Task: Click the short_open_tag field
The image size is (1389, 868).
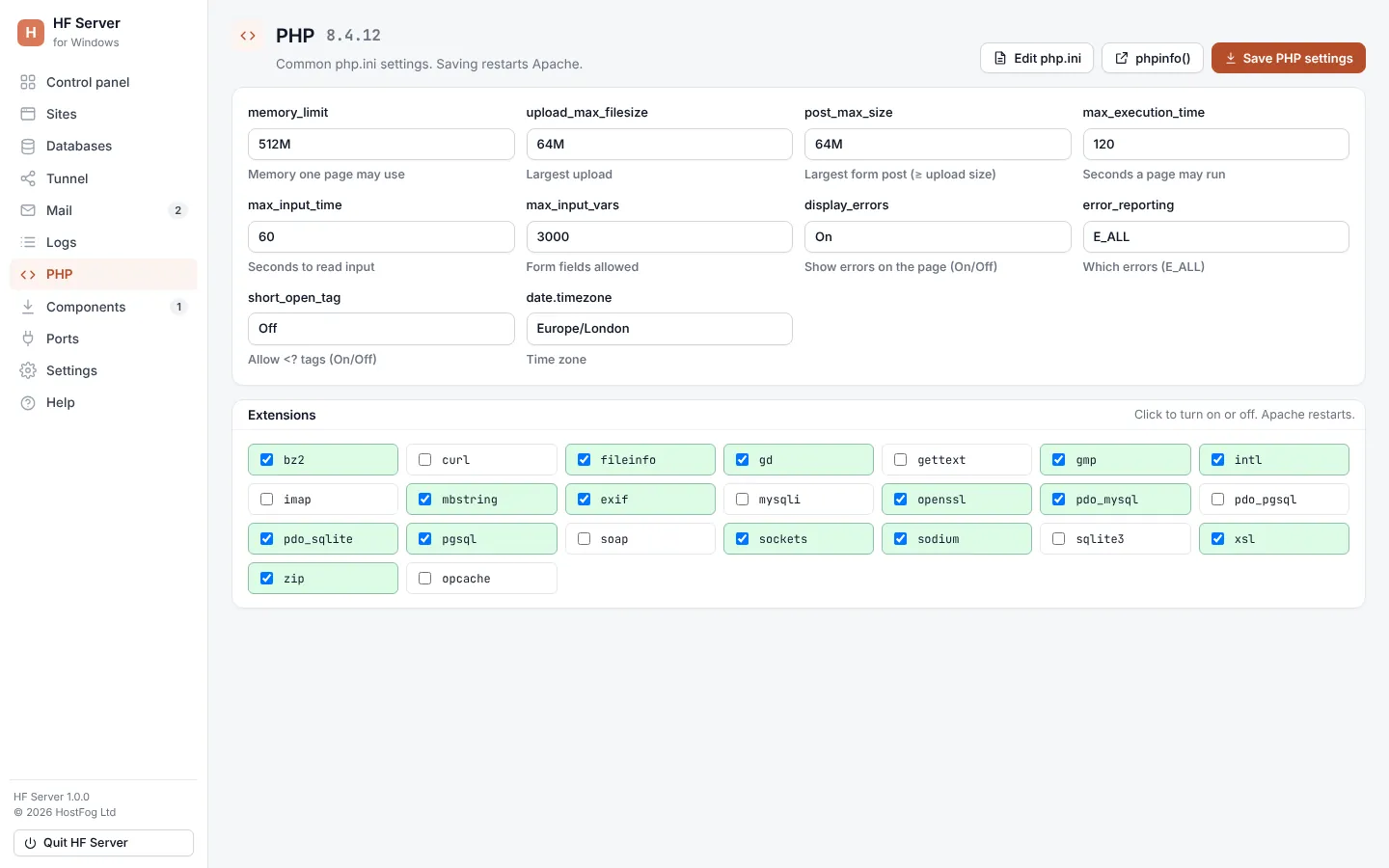Action: coord(381,329)
